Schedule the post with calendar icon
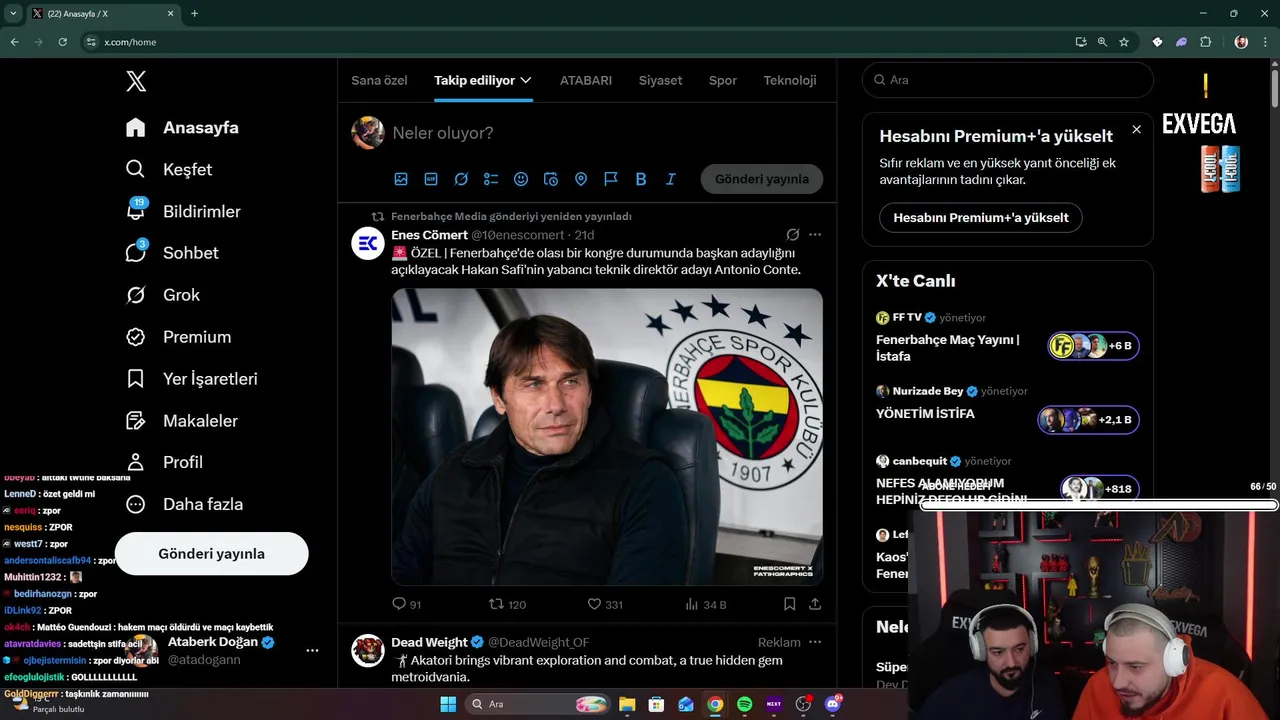The height and width of the screenshot is (720, 1280). (551, 179)
